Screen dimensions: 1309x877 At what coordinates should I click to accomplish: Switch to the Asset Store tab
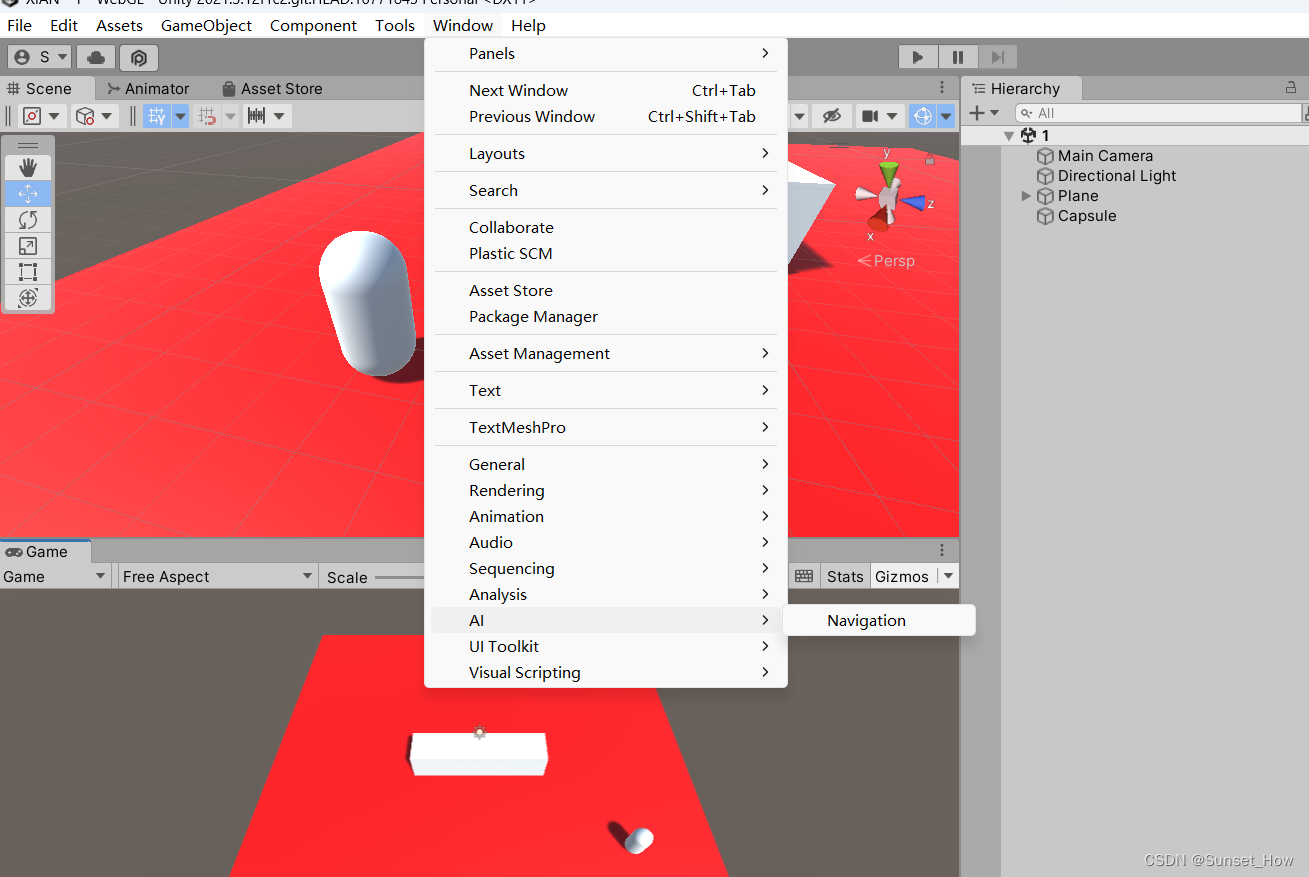point(280,88)
